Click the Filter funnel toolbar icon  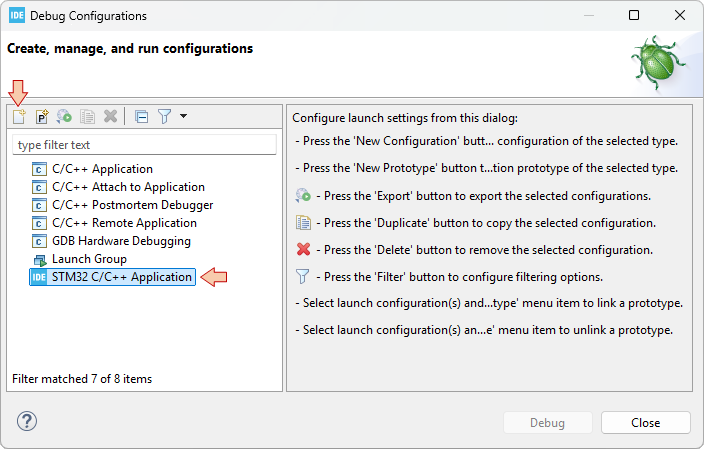164,116
